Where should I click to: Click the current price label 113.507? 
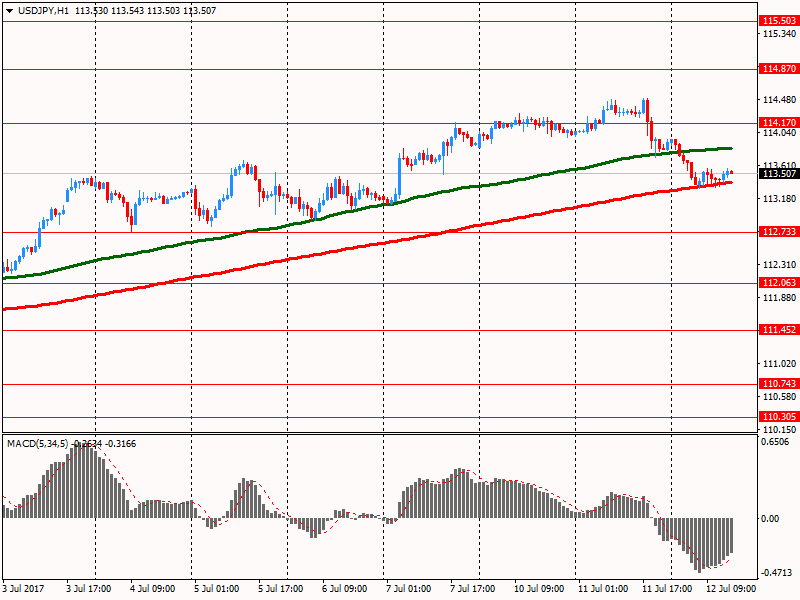pyautogui.click(x=779, y=174)
